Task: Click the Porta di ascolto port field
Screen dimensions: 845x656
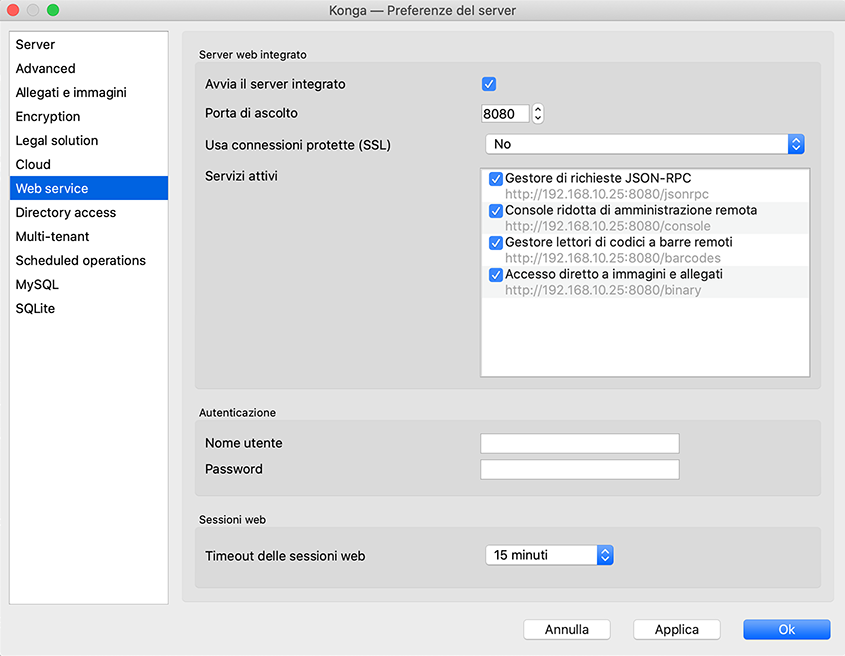Action: pyautogui.click(x=504, y=114)
